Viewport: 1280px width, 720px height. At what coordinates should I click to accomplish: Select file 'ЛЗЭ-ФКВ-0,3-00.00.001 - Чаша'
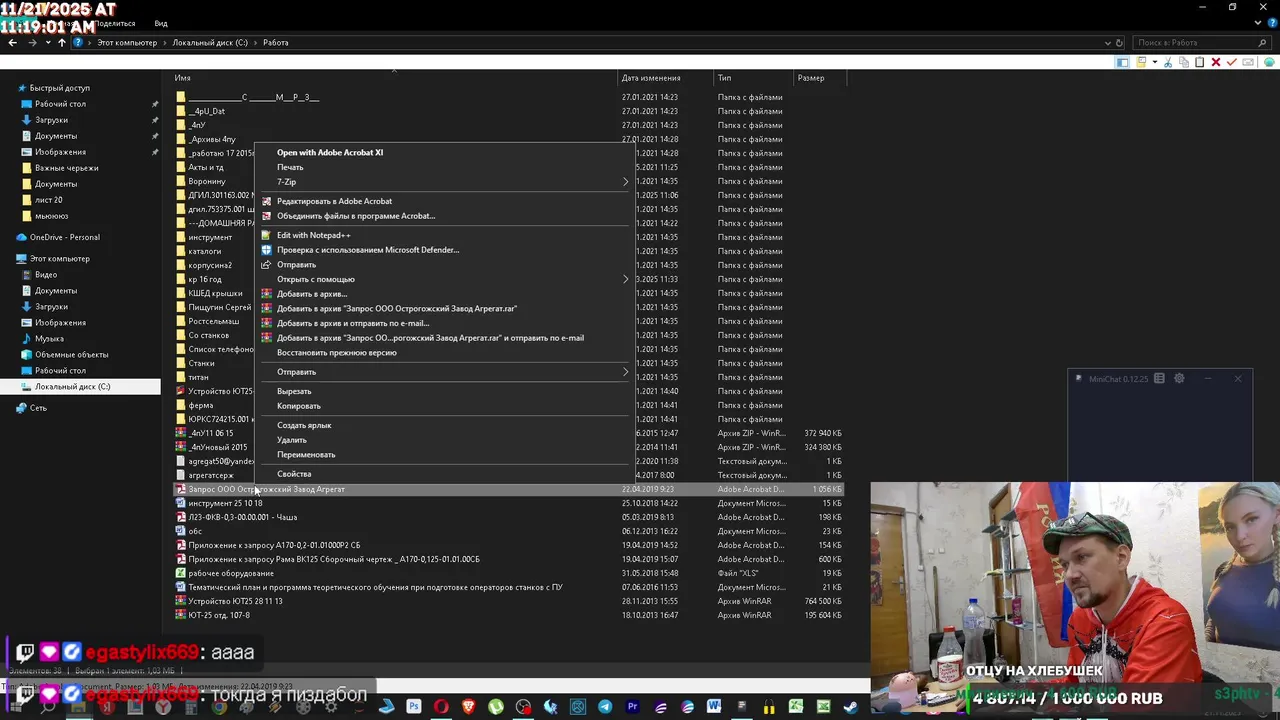coord(243,517)
